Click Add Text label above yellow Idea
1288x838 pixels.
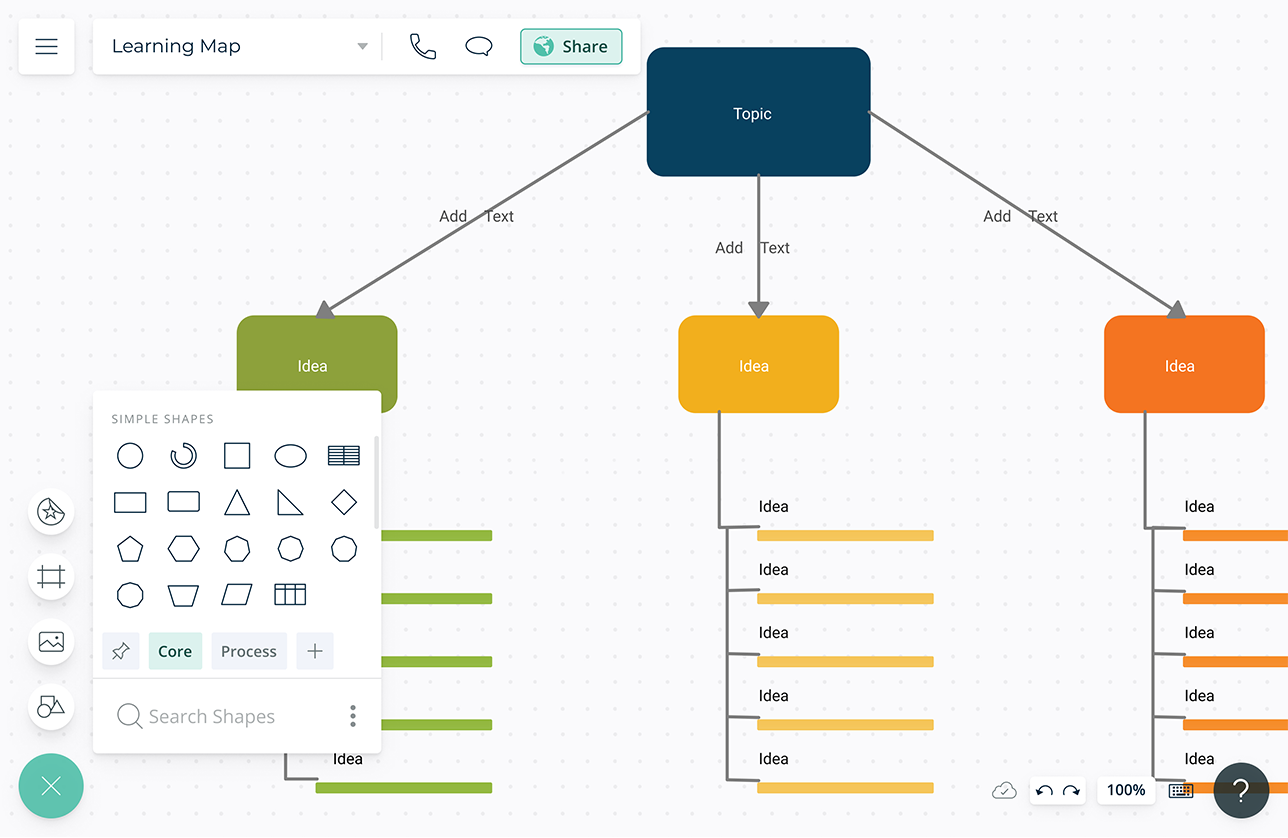point(752,248)
